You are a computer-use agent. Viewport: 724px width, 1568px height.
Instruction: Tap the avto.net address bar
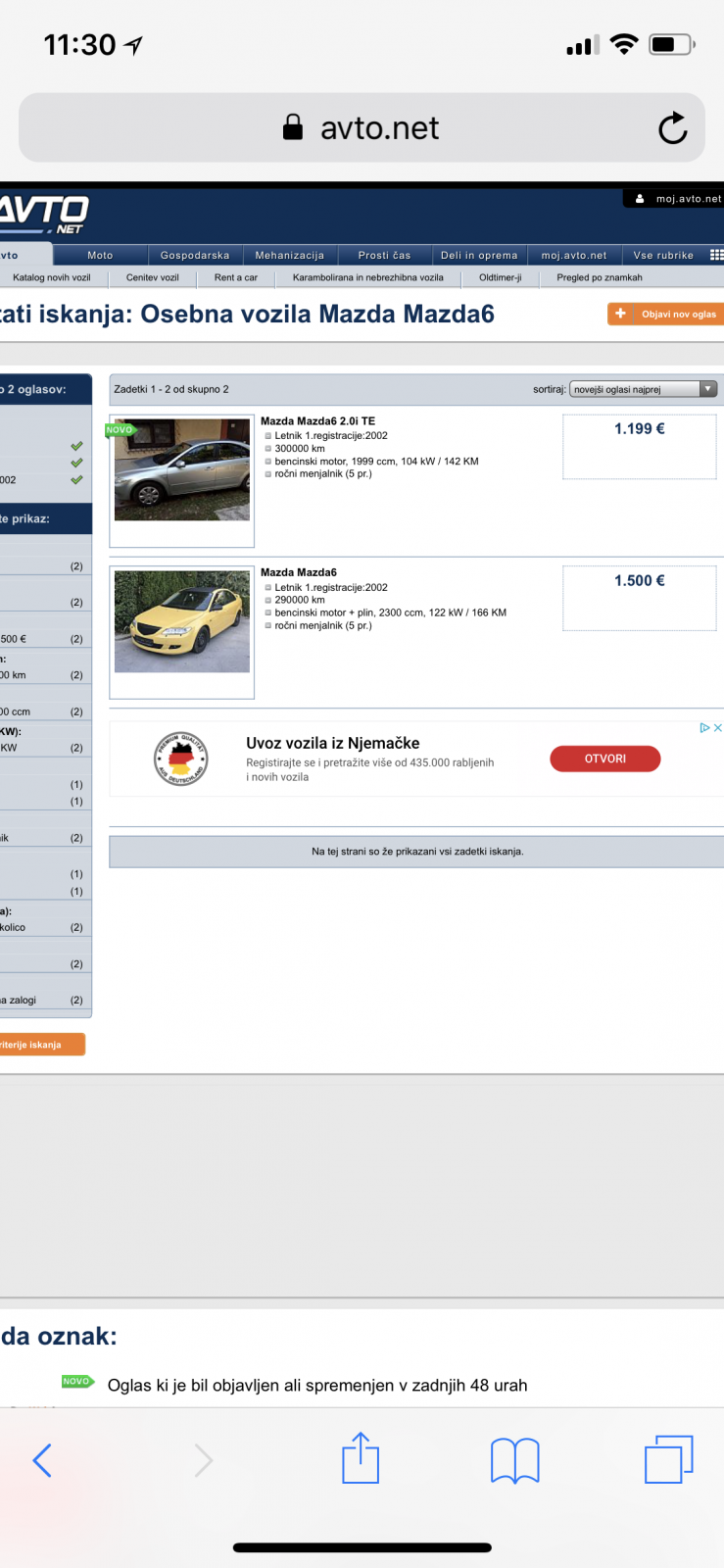pos(362,127)
